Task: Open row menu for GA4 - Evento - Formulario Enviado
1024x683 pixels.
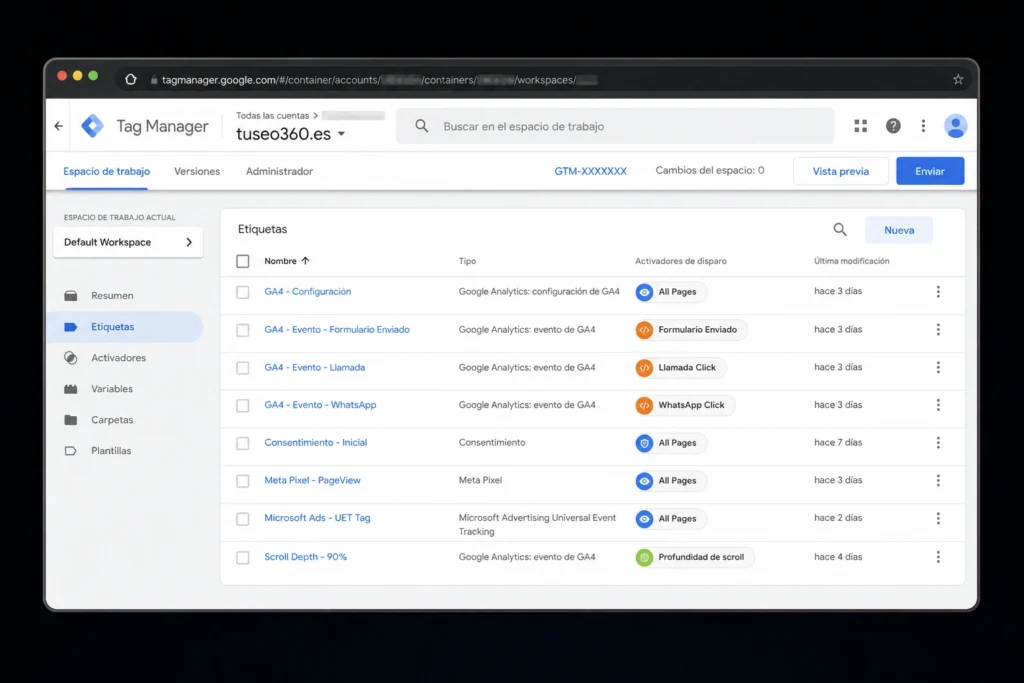Action: [938, 330]
